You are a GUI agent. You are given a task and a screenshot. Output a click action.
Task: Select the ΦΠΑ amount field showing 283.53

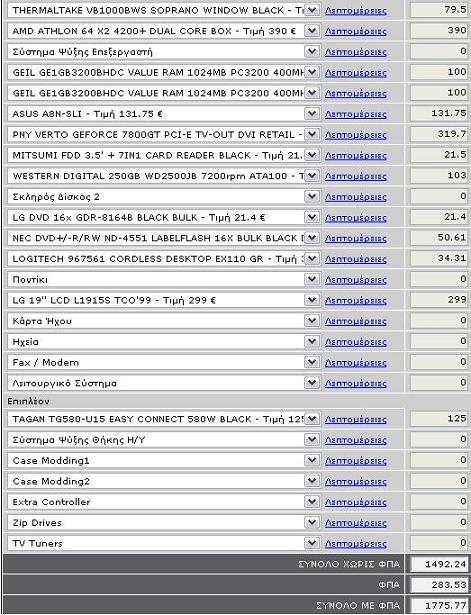tap(439, 585)
